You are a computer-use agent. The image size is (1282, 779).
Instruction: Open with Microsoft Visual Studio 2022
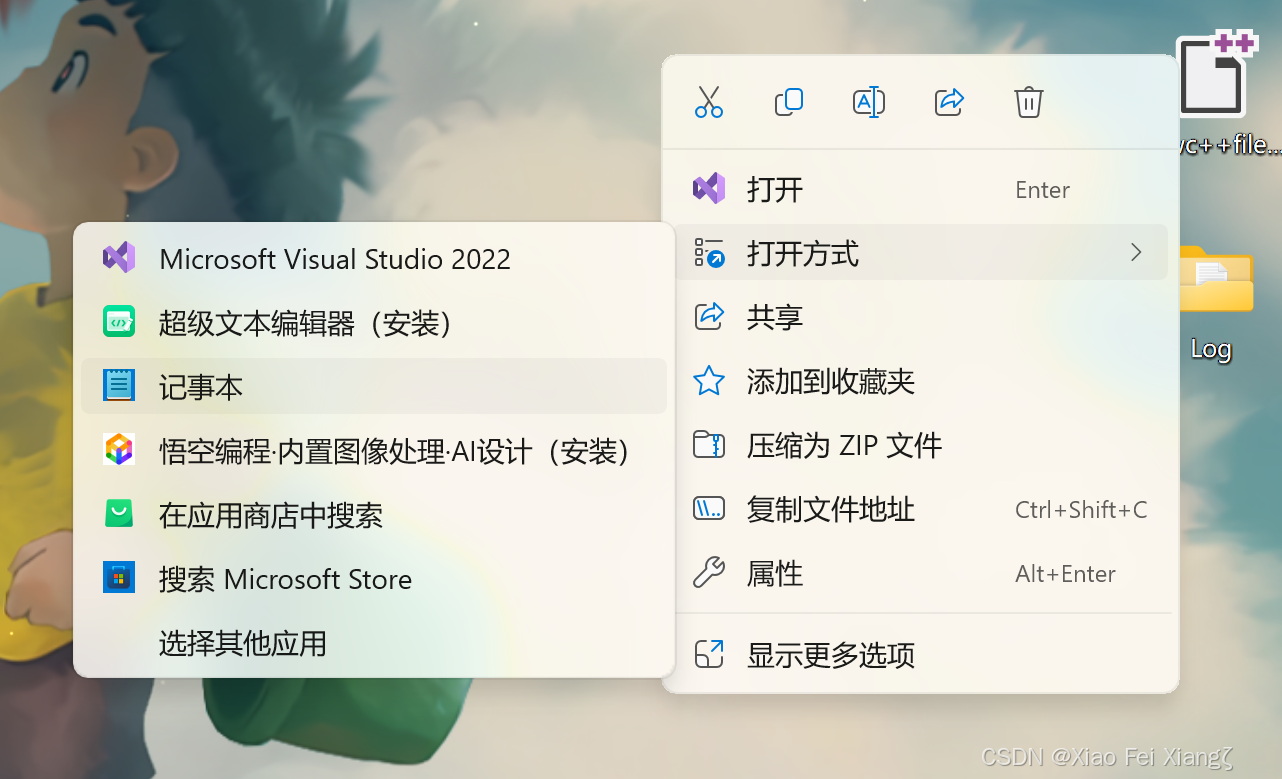click(374, 258)
